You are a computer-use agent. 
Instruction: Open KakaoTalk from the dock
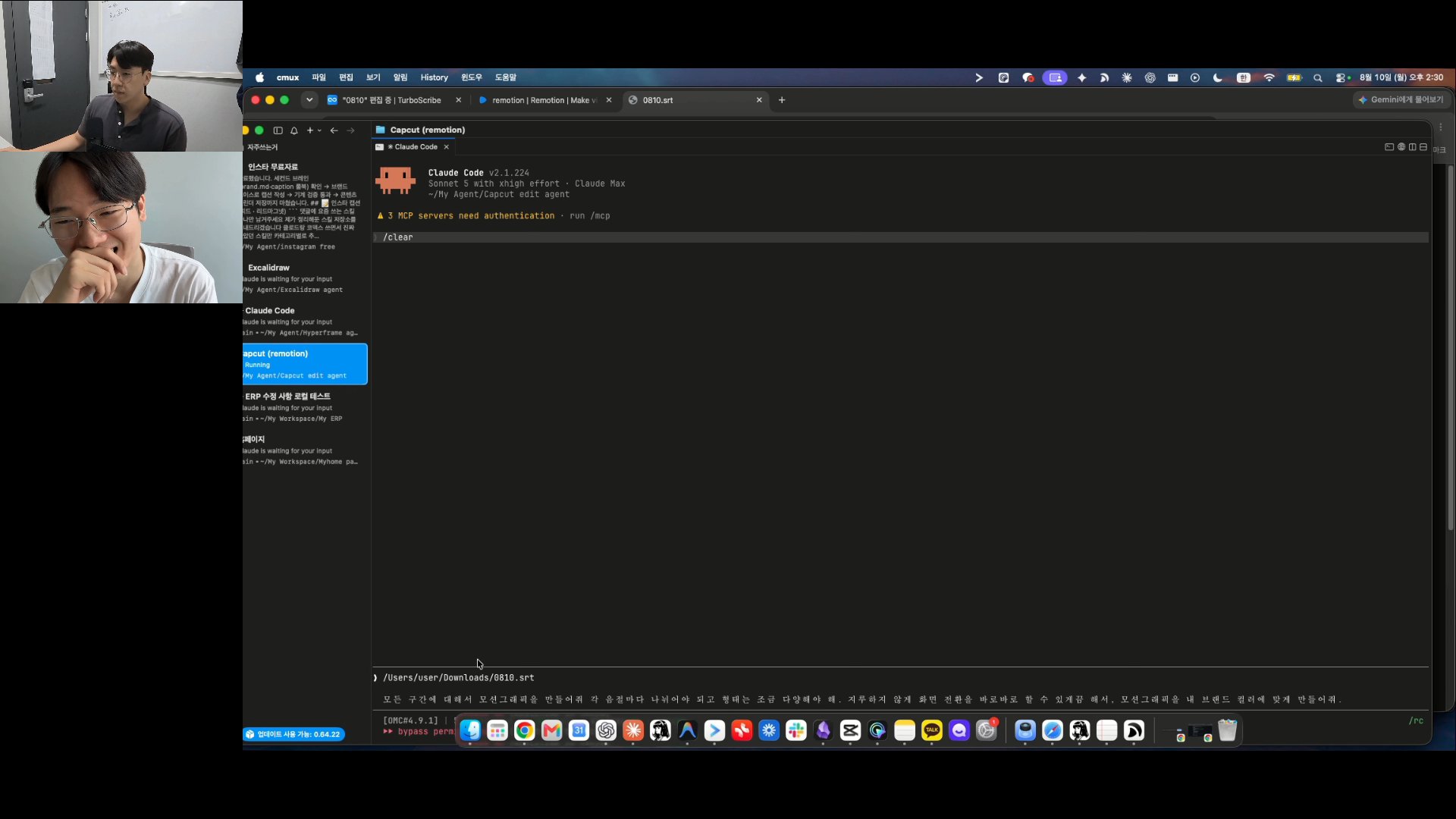(x=932, y=730)
